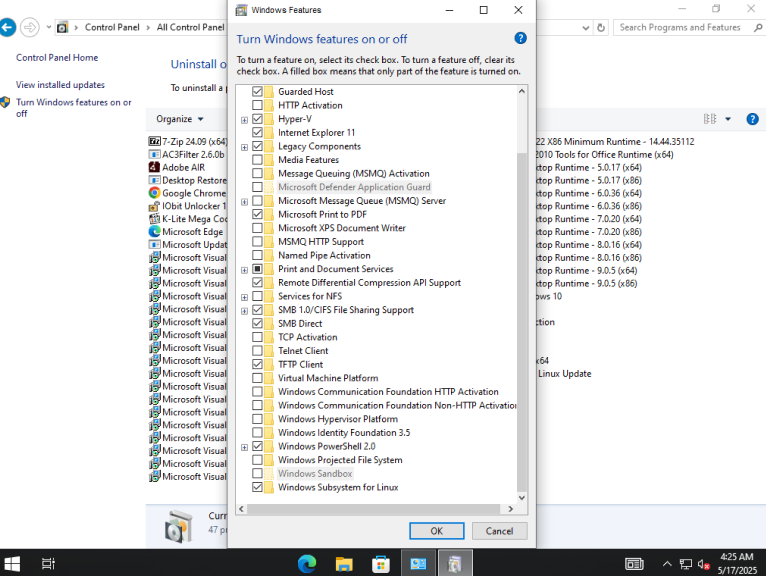The height and width of the screenshot is (576, 766).
Task: Click the Desktop Restore program icon
Action: click(154, 180)
